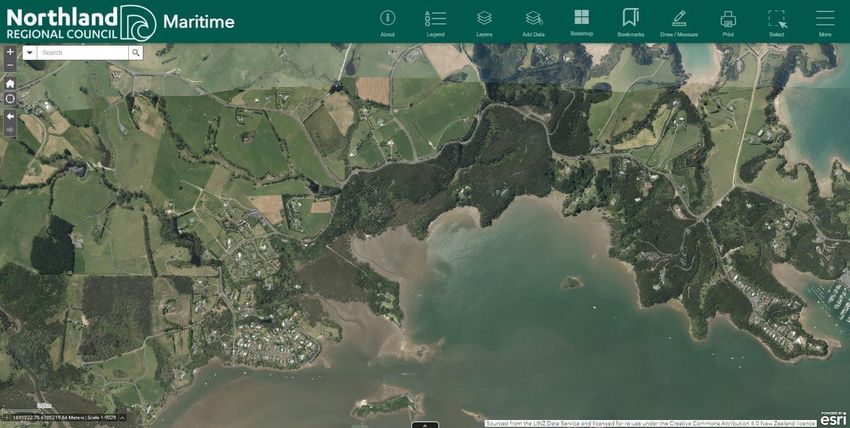The height and width of the screenshot is (428, 850).
Task: Zoom out with the minus button
Action: click(x=10, y=65)
